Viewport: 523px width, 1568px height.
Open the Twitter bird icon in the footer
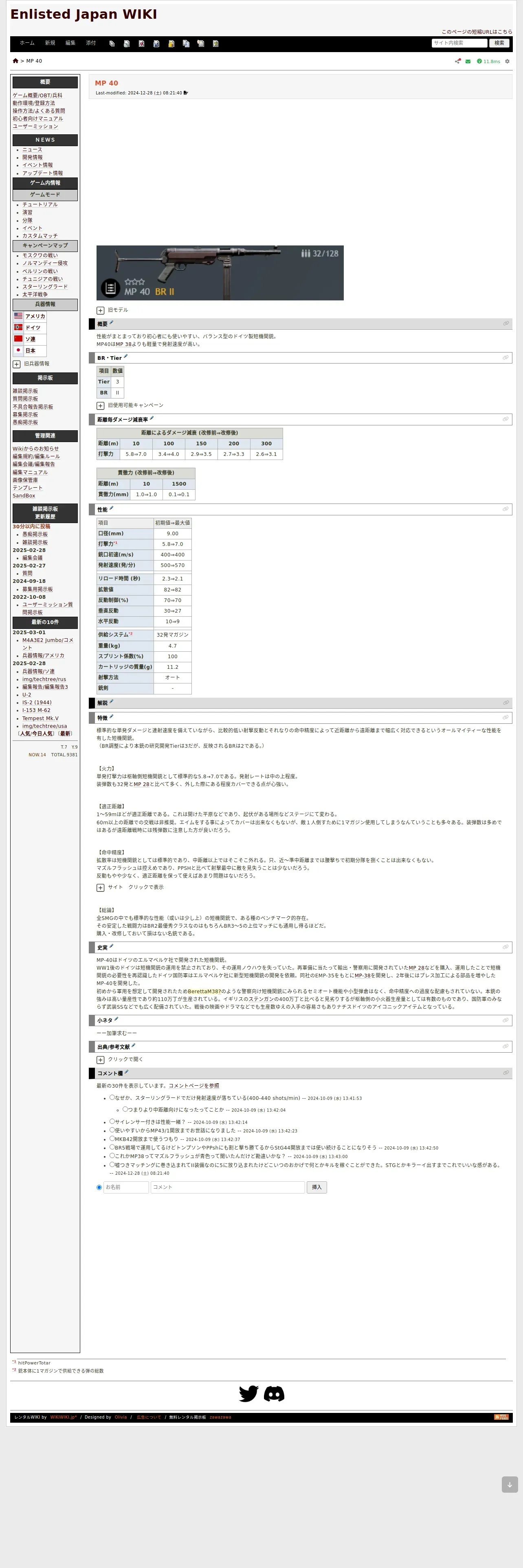[x=248, y=1393]
